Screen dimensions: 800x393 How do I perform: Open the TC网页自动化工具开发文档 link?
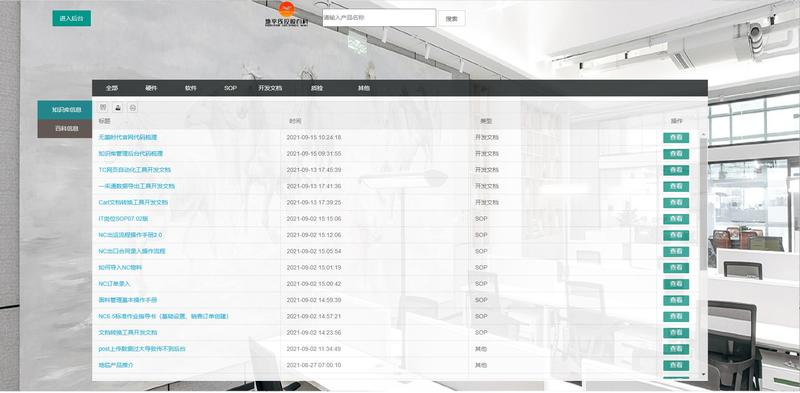pos(135,169)
